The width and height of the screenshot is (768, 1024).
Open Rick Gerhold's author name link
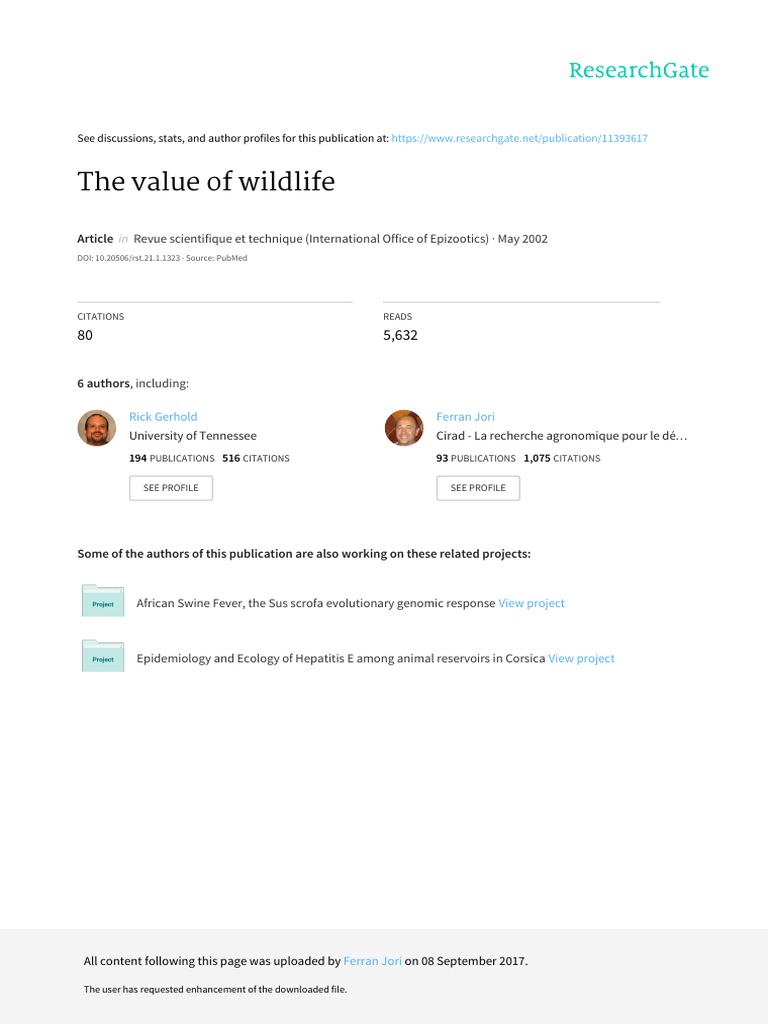163,416
